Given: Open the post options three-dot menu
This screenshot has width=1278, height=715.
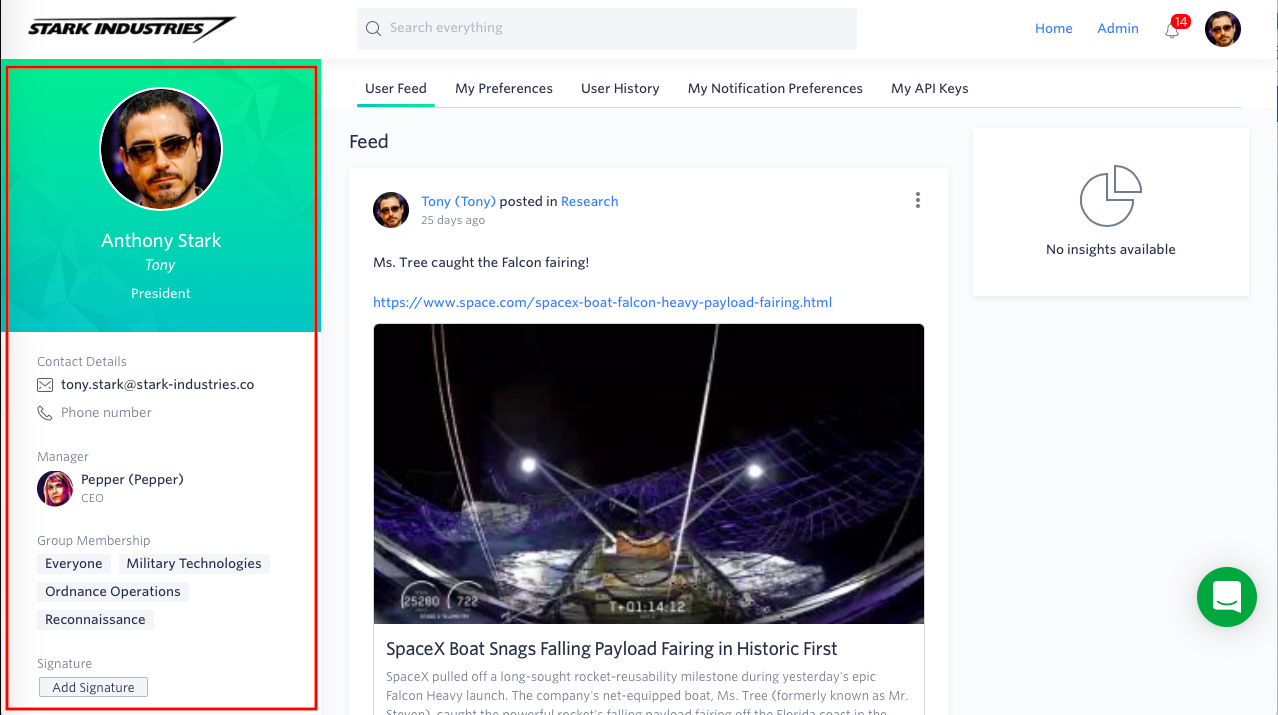Looking at the screenshot, I should 917,200.
